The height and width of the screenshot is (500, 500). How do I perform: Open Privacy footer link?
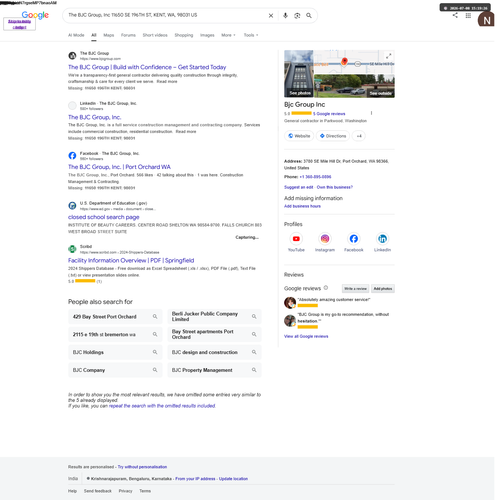click(125, 491)
